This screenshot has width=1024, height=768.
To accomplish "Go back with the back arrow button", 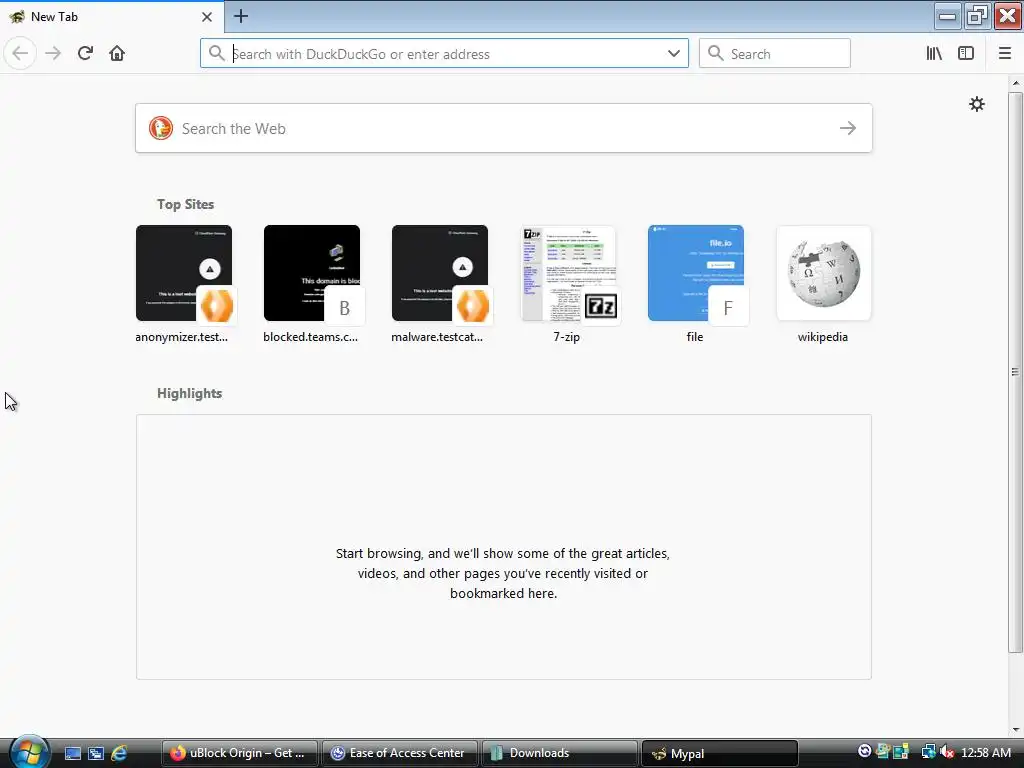I will [x=20, y=54].
